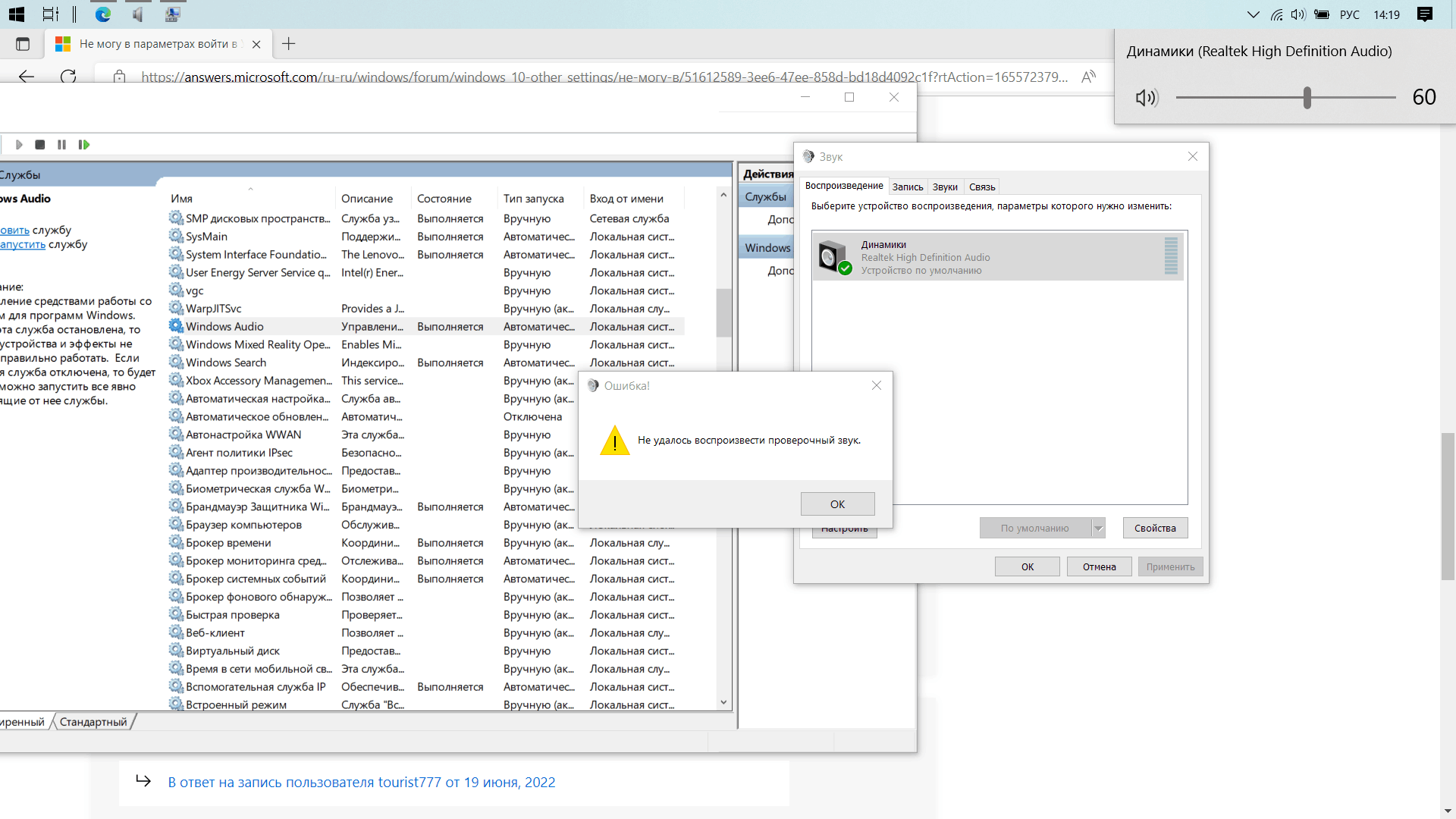Screen dimensions: 1456x819
Task: Open Microsoft Edge from the taskbar
Action: (103, 14)
